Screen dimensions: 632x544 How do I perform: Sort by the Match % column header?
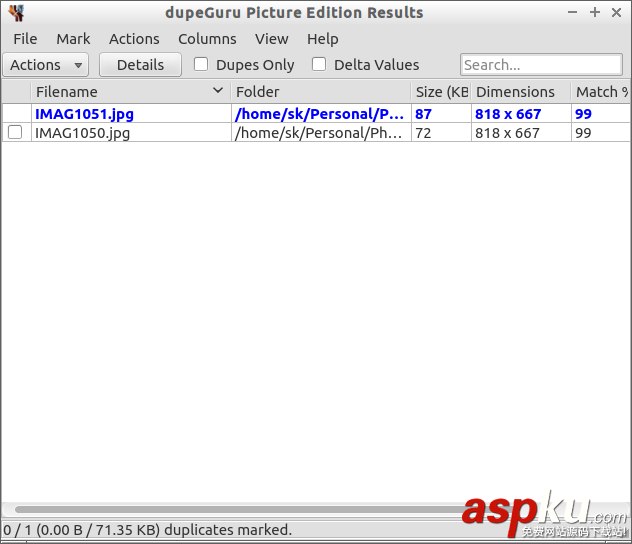[601, 92]
